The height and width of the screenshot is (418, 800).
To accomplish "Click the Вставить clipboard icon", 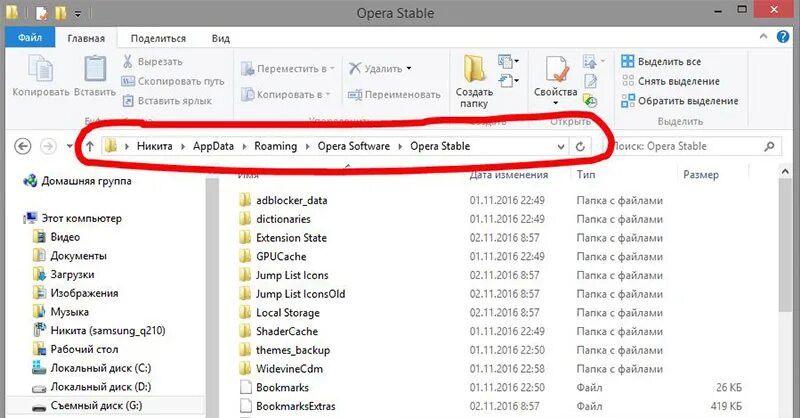I will [x=95, y=69].
